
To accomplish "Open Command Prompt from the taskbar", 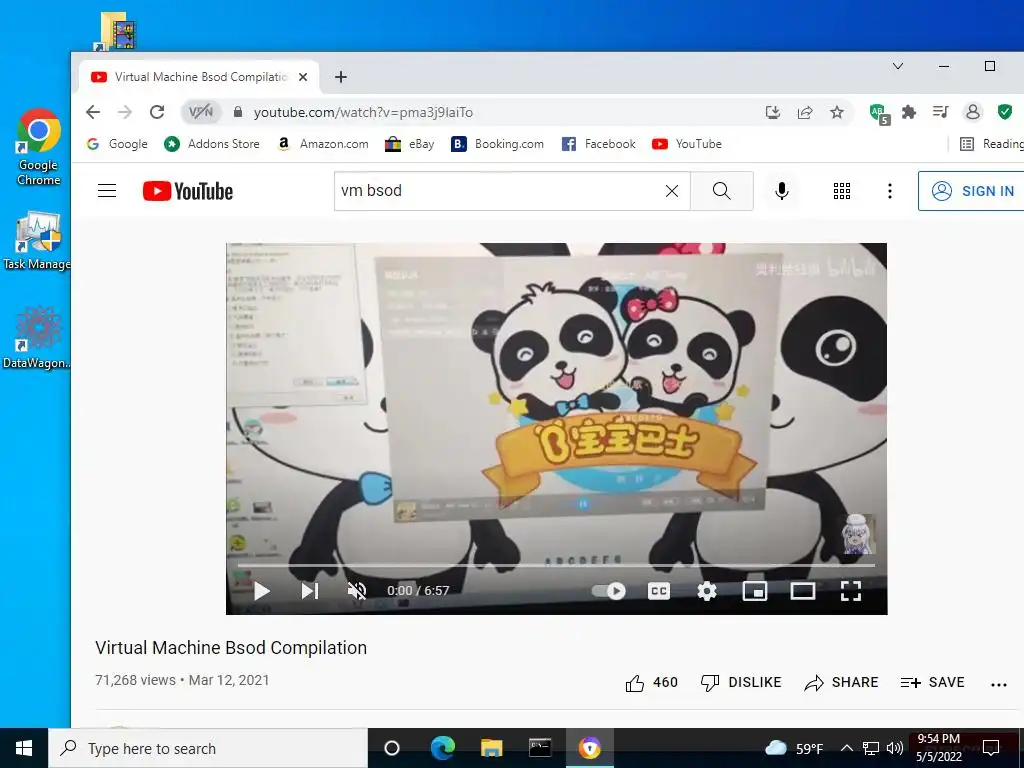I will (540, 748).
